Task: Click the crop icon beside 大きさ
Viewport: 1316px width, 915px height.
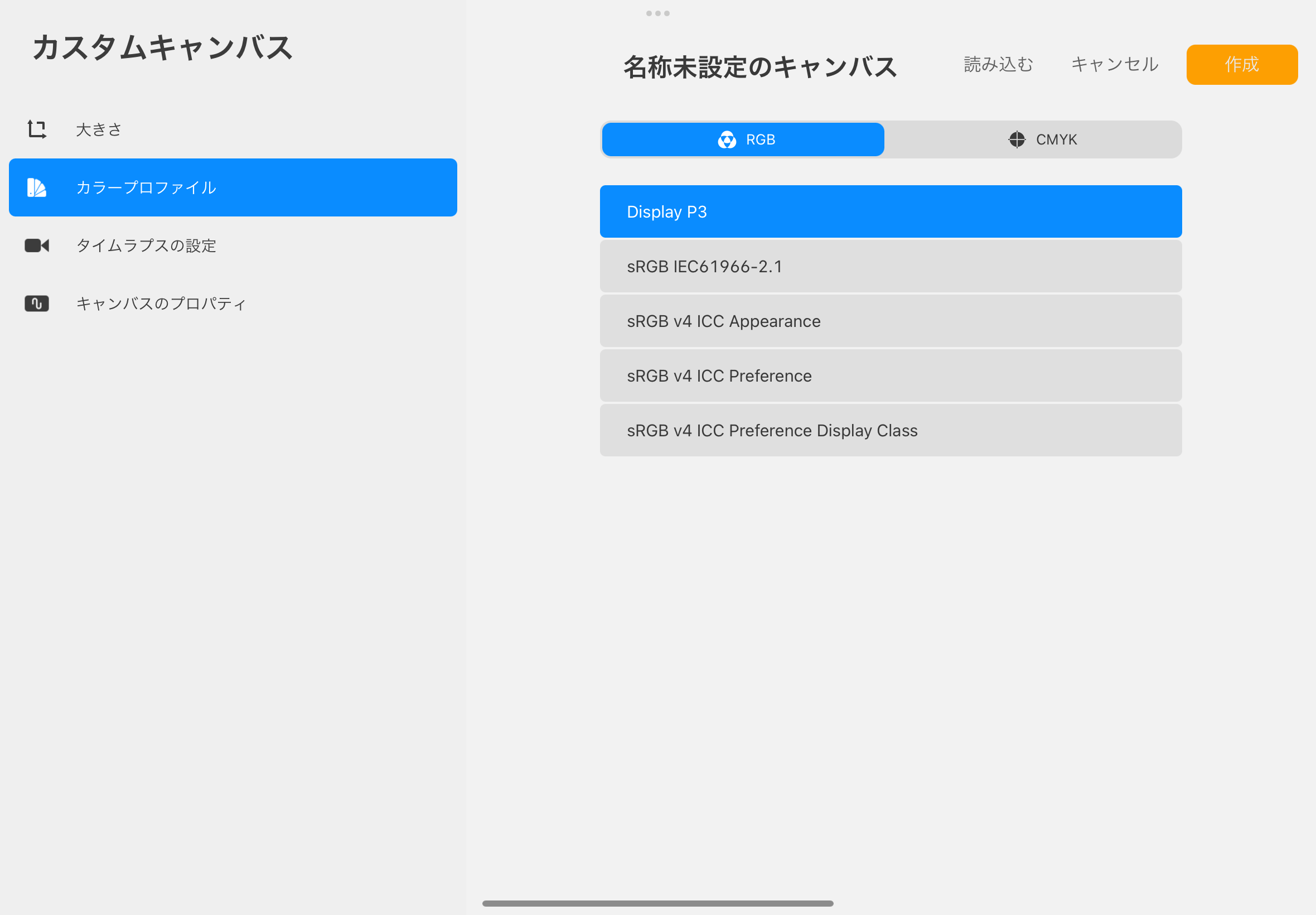Action: [x=37, y=129]
